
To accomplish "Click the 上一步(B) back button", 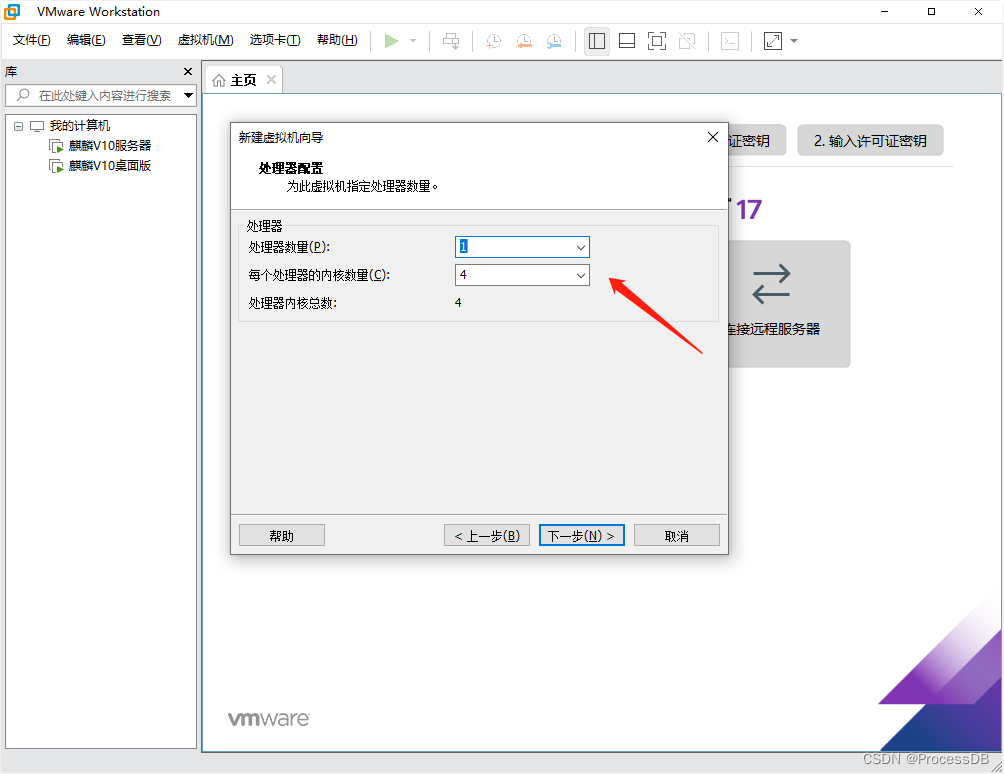I will (487, 536).
